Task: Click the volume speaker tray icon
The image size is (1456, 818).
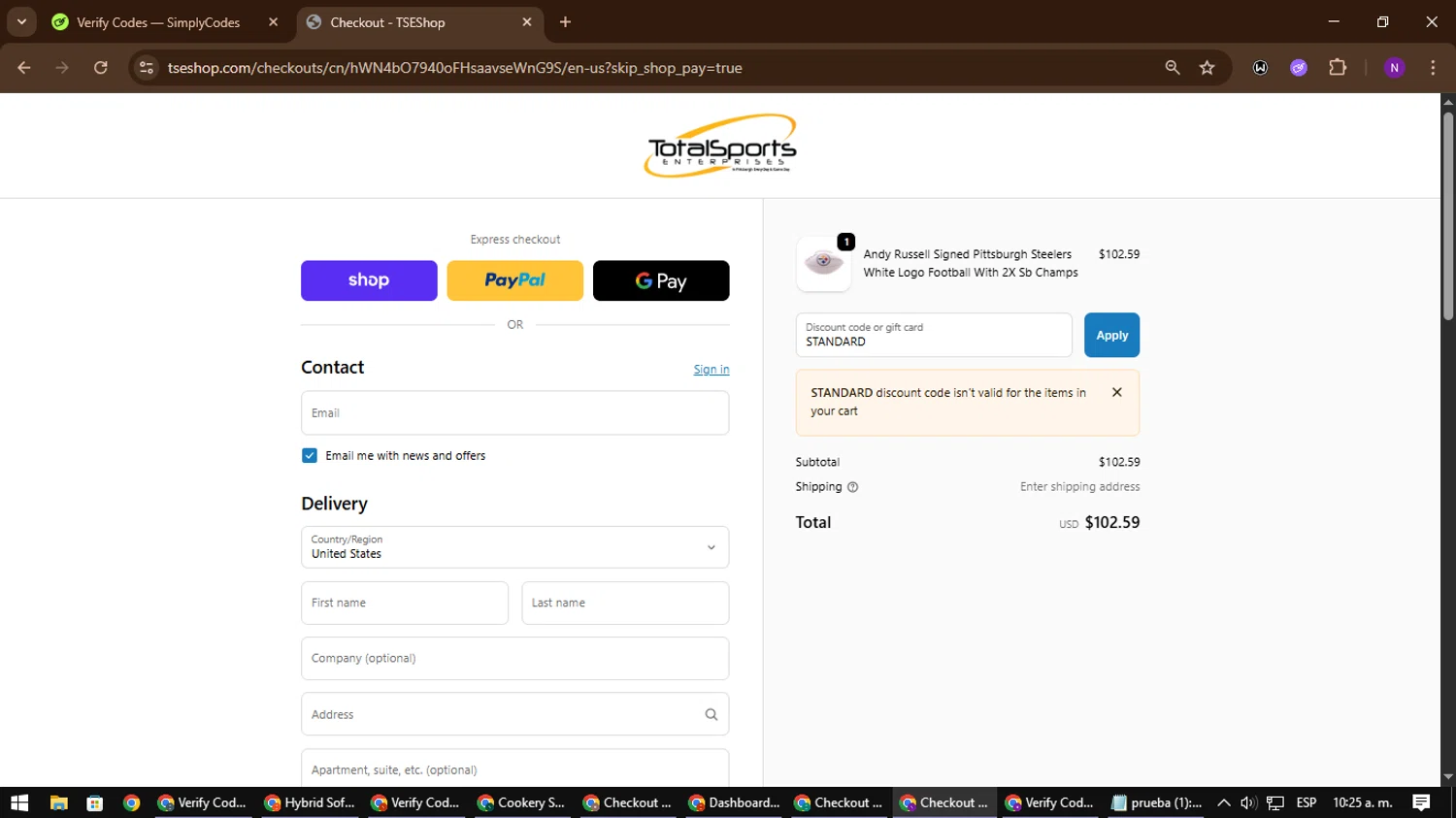Action: click(1248, 802)
